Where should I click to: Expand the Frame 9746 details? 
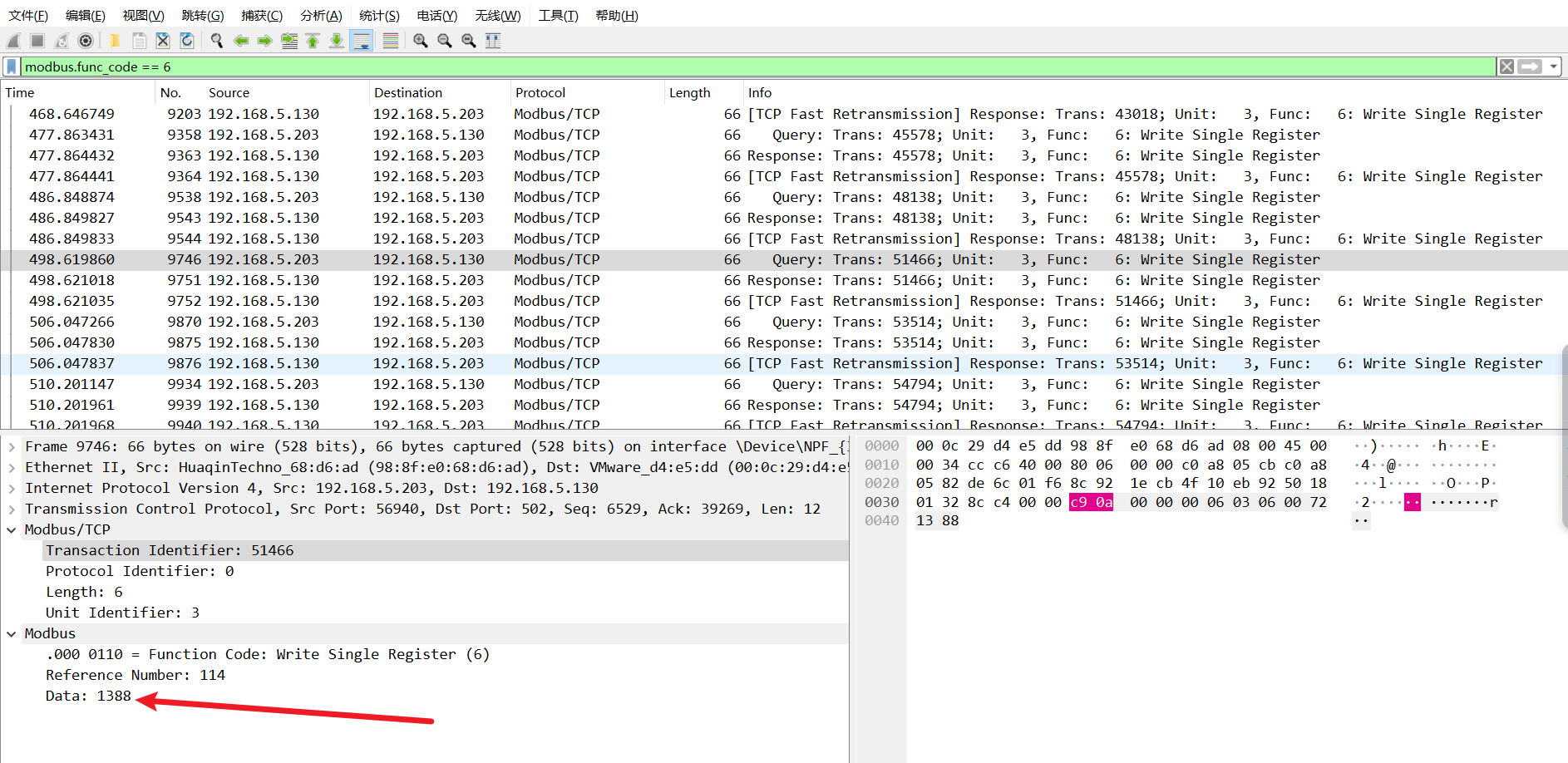pyautogui.click(x=12, y=447)
